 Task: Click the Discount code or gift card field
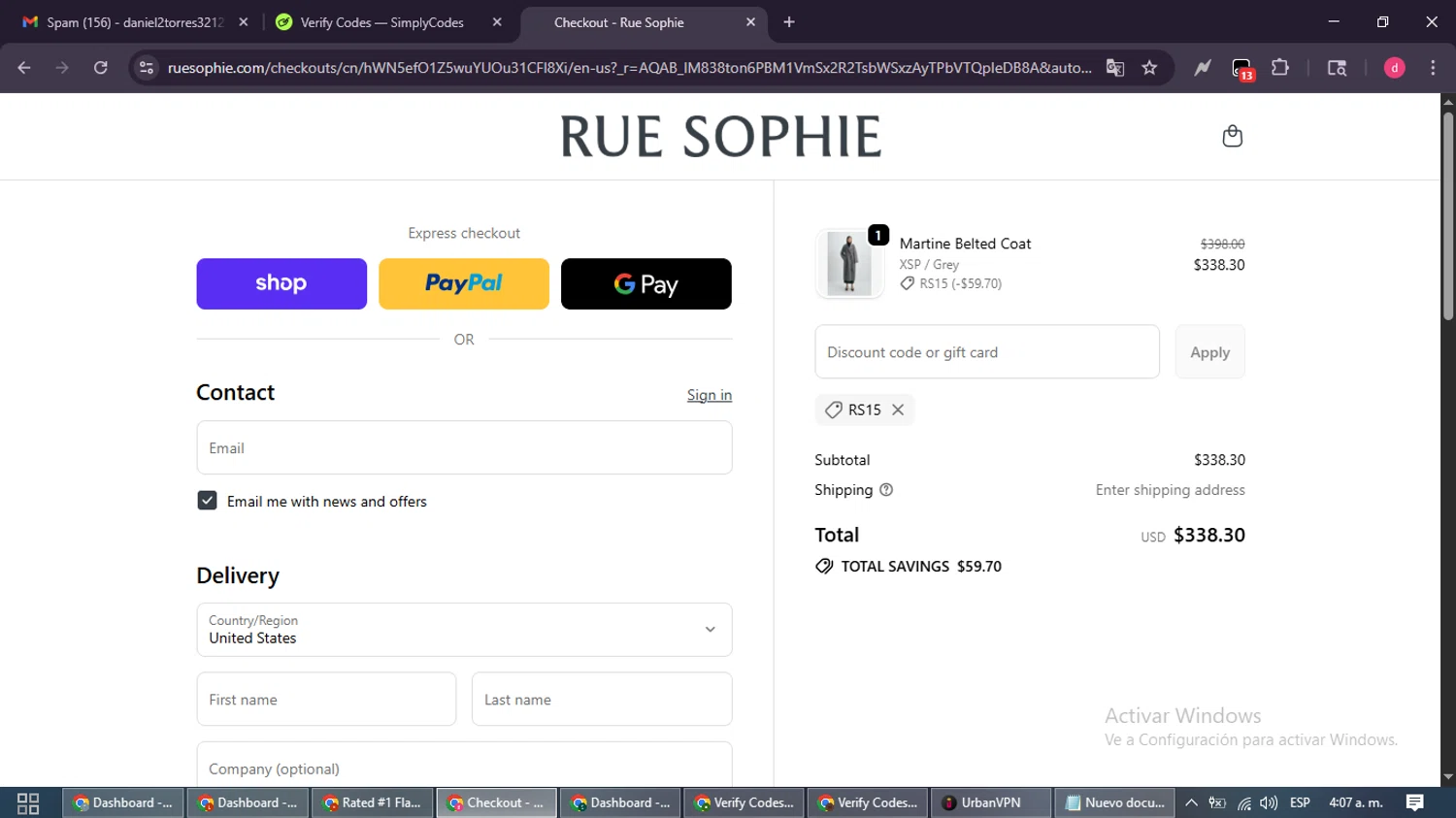pyautogui.click(x=987, y=351)
